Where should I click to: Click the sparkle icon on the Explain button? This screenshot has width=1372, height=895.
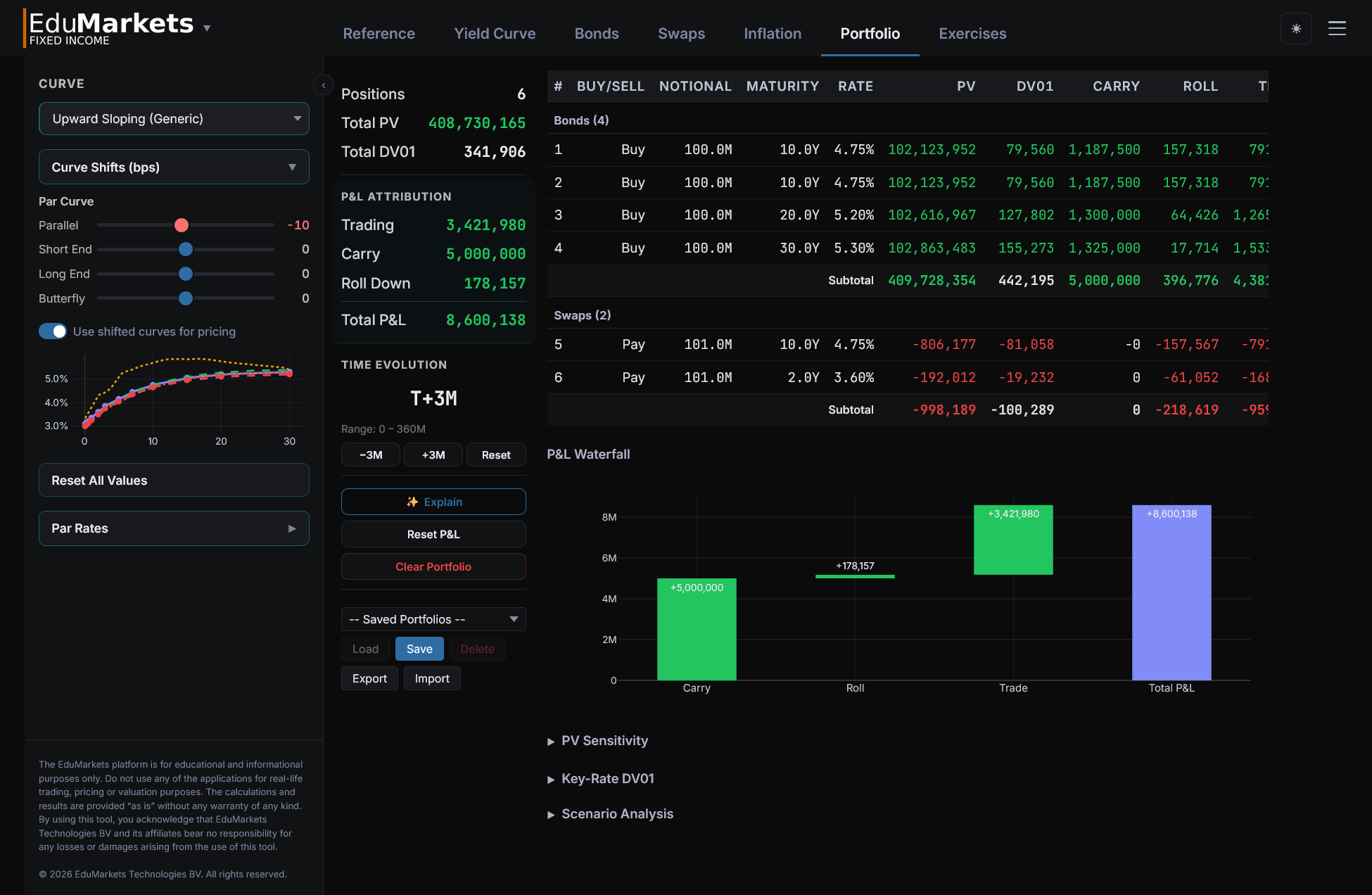412,502
